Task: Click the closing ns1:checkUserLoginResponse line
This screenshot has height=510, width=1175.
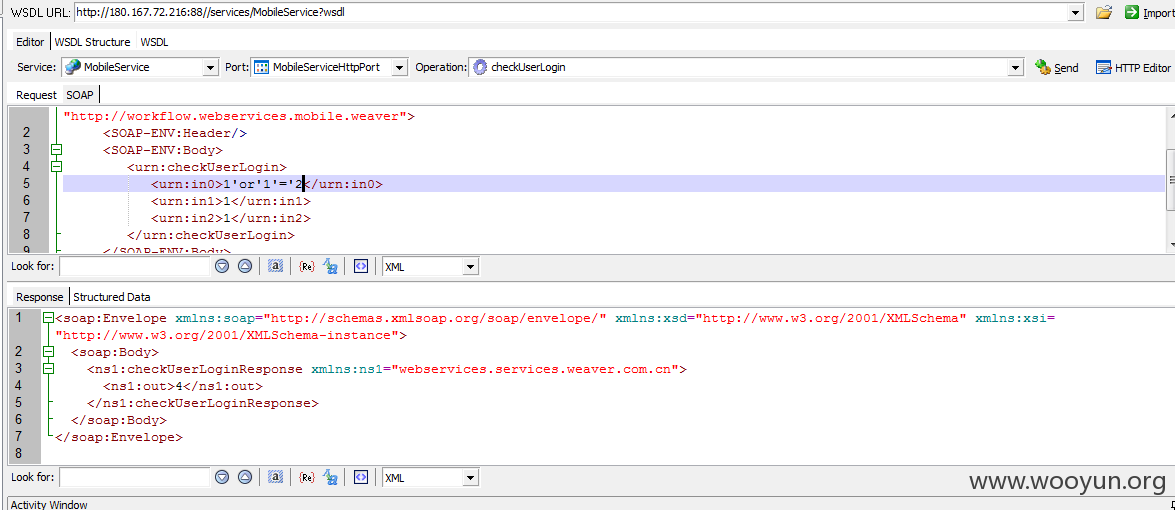Action: (x=202, y=404)
